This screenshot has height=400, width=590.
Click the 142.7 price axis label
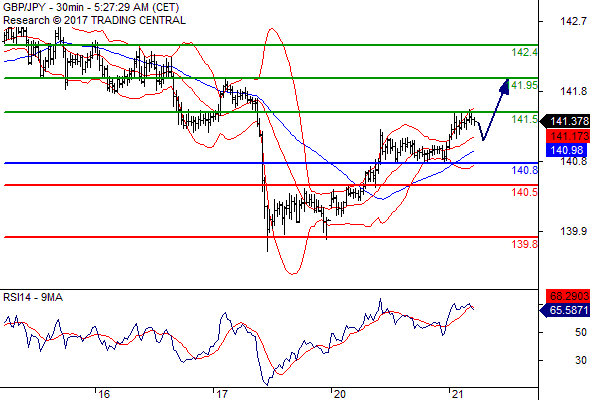573,21
